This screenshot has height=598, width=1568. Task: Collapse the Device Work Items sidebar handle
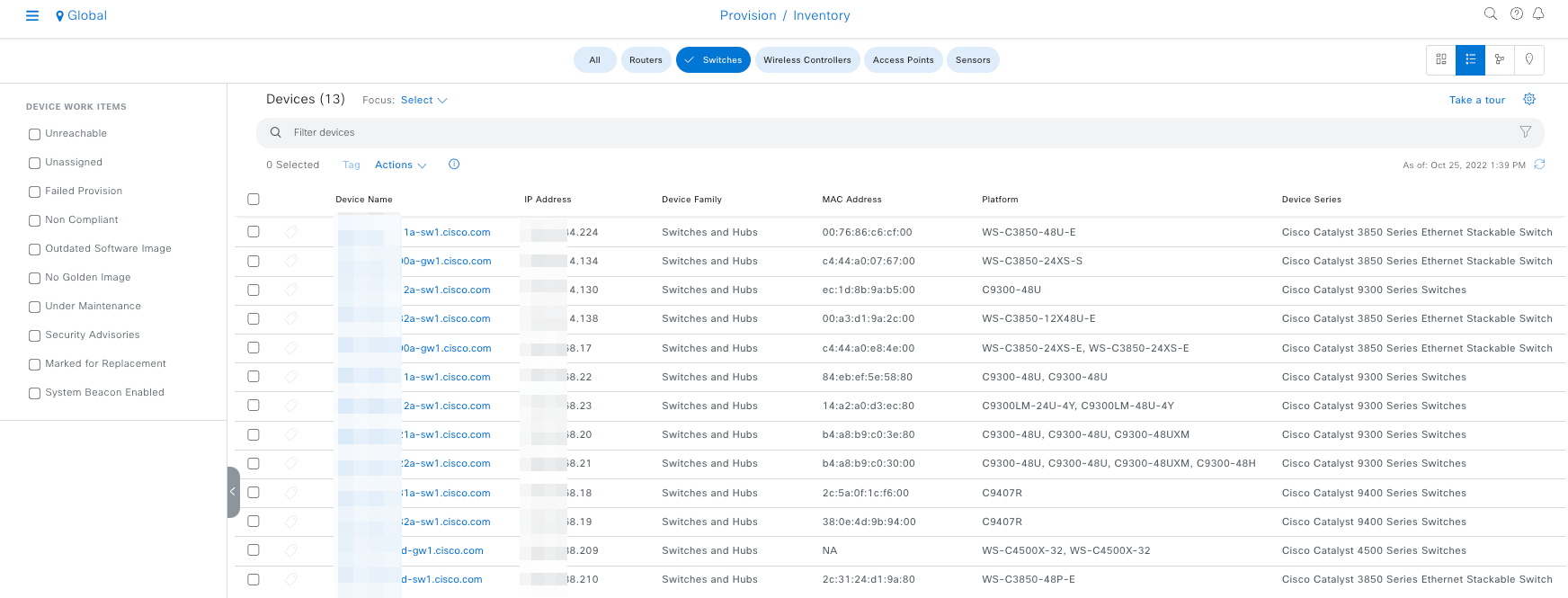233,492
